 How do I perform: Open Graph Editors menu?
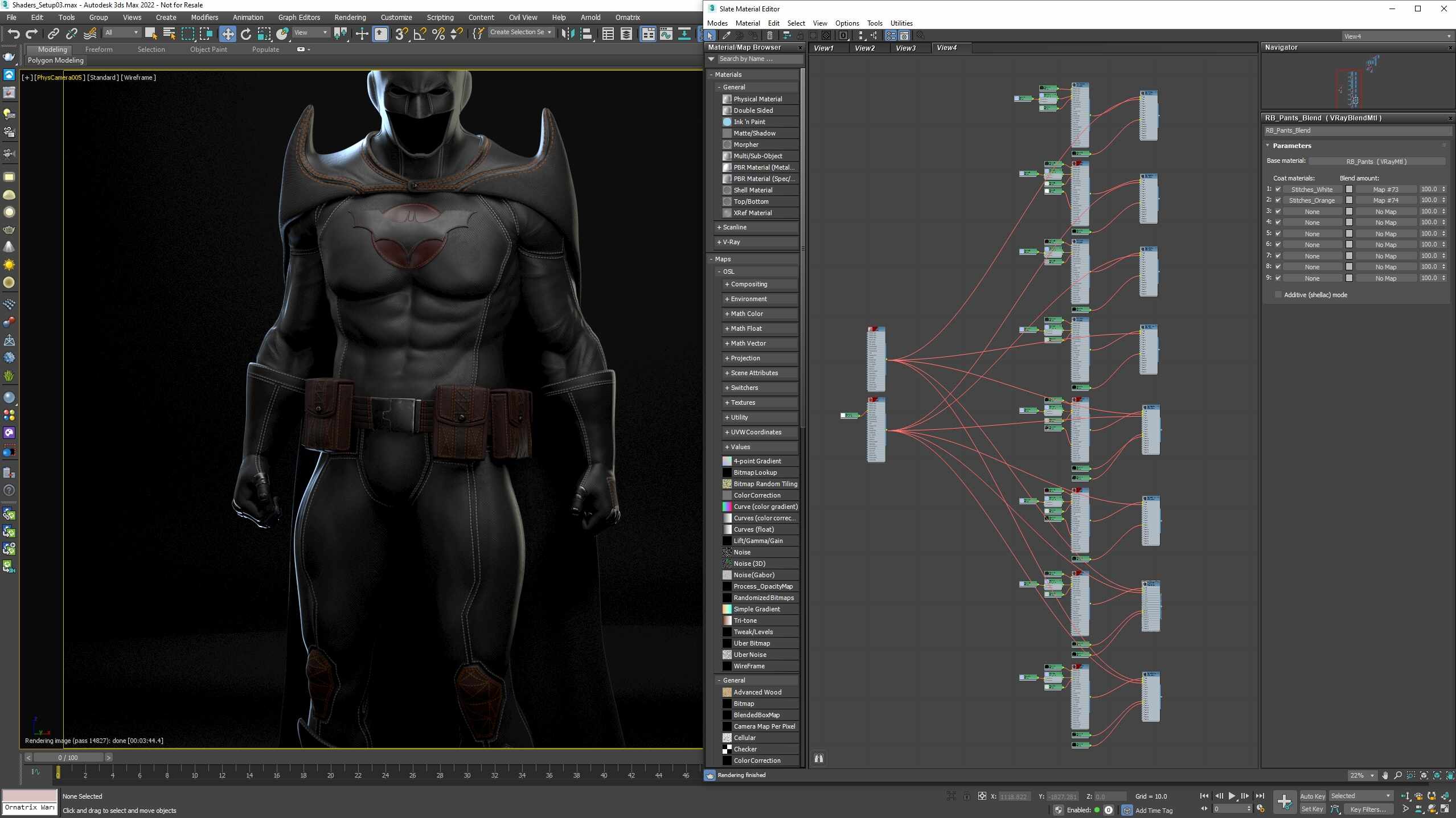click(298, 18)
